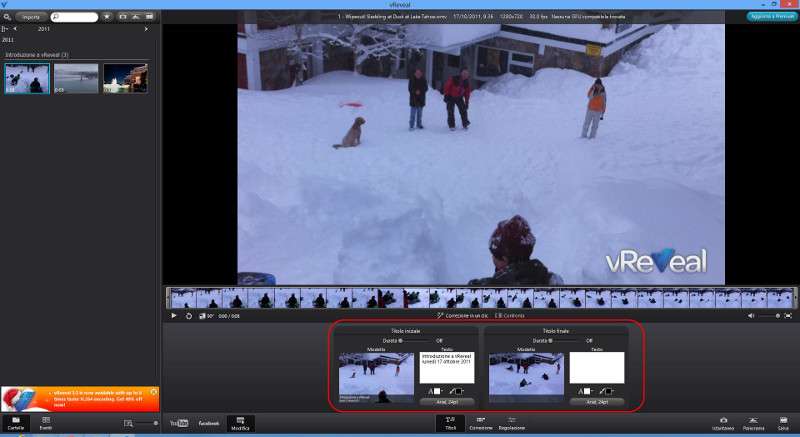Select the first video thumbnail in the gallery

coord(25,78)
